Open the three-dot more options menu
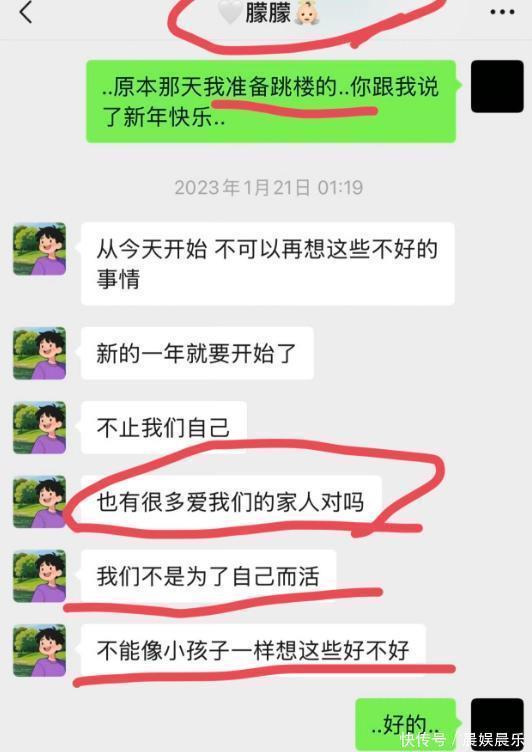Screen dimensions: 532x752 [502, 12]
